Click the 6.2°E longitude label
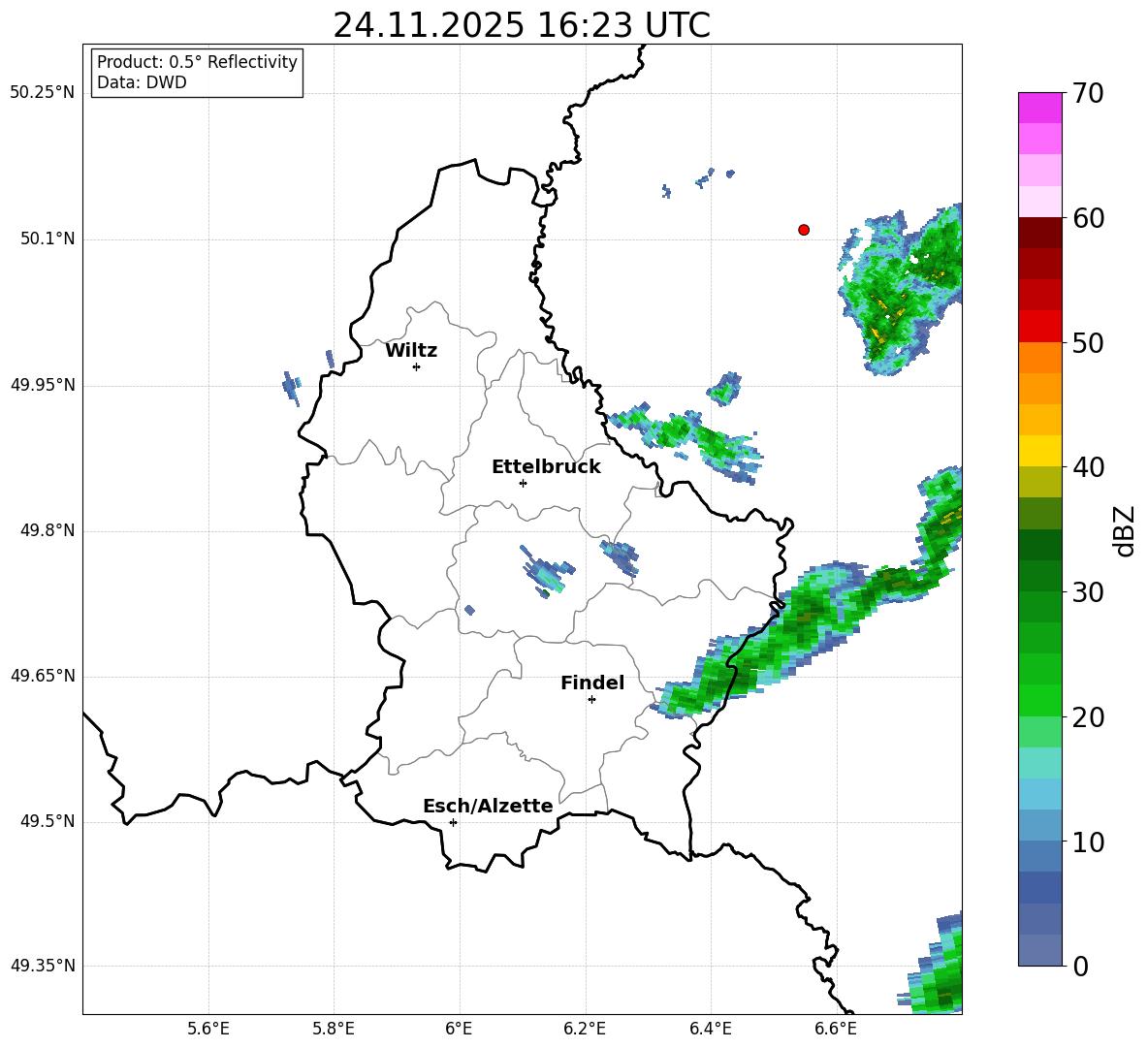Viewport: 1148px width, 1048px height. (585, 1029)
